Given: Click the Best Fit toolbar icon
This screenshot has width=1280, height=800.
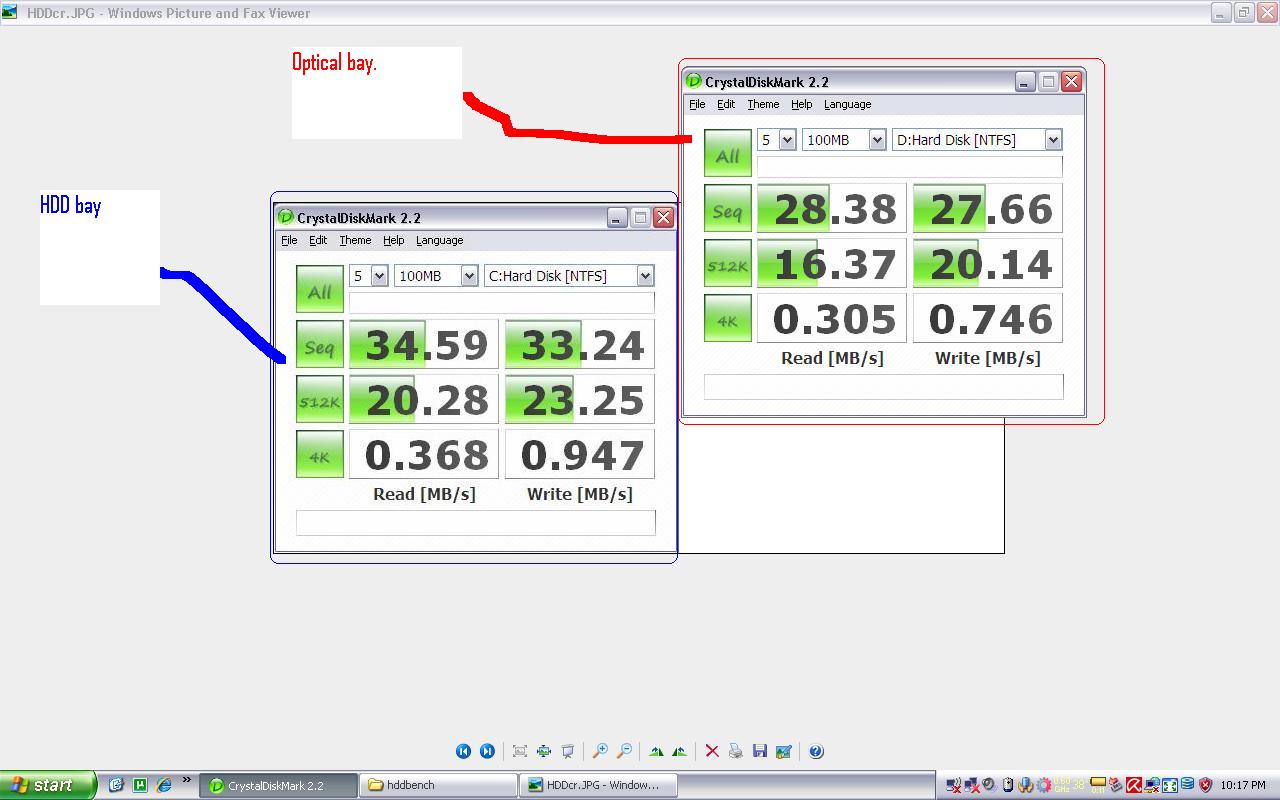Looking at the screenshot, I should pyautogui.click(x=520, y=751).
